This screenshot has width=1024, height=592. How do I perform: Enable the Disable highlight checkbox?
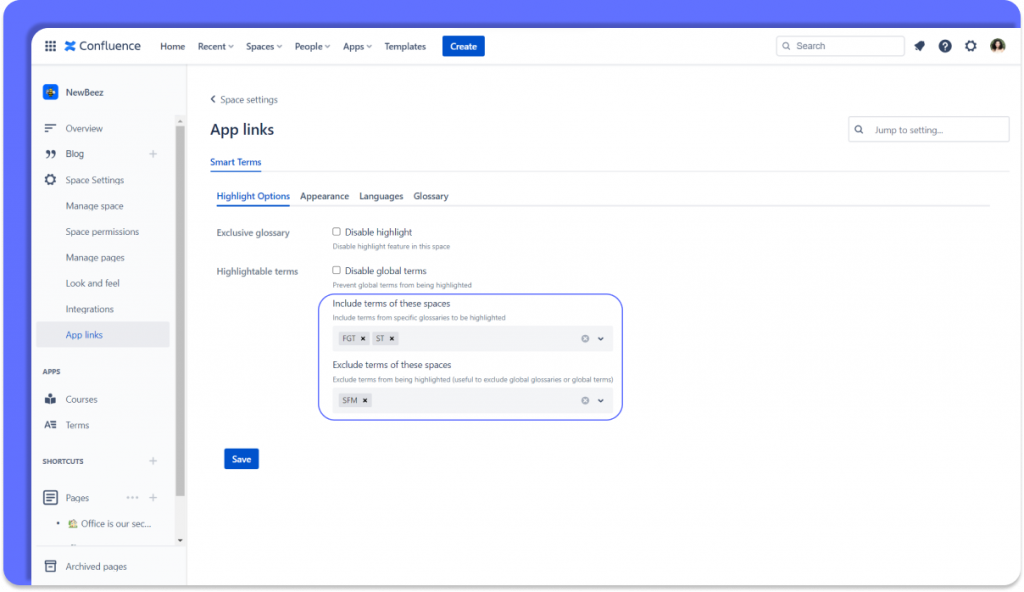click(337, 231)
